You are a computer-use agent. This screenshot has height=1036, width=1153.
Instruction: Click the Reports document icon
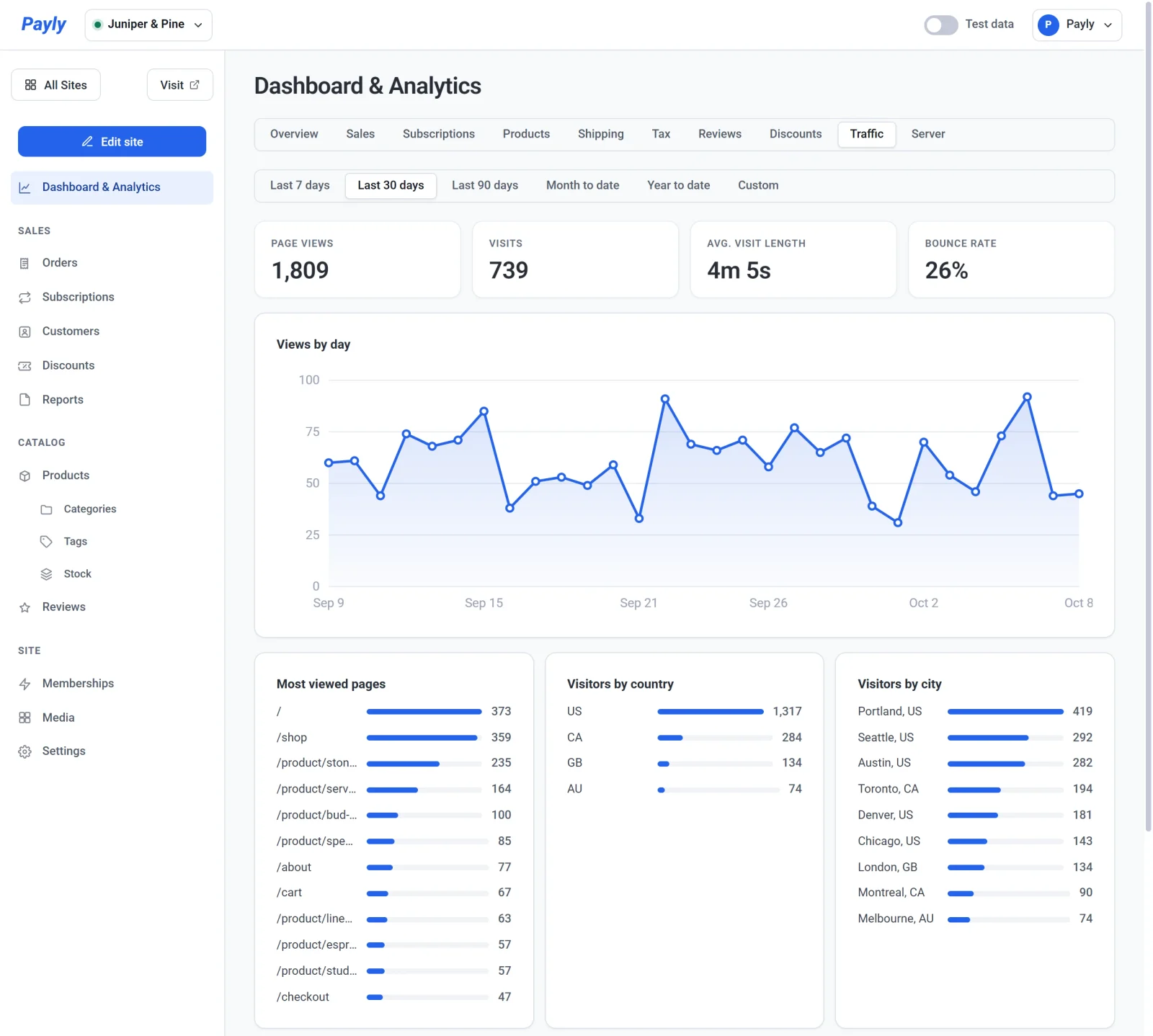click(25, 400)
